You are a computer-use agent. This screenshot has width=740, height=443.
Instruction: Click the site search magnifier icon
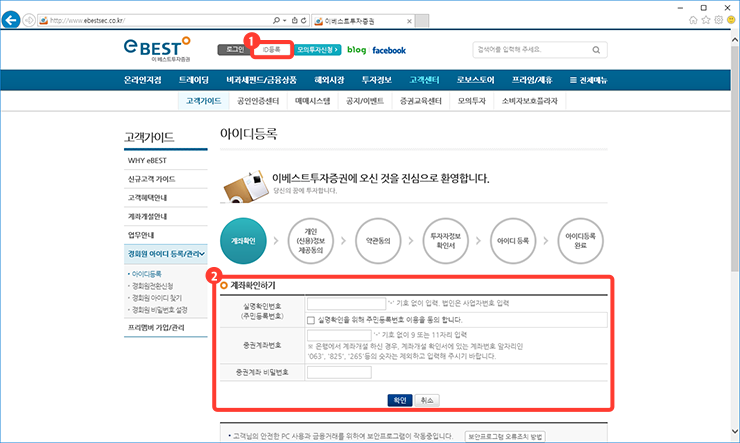click(597, 50)
